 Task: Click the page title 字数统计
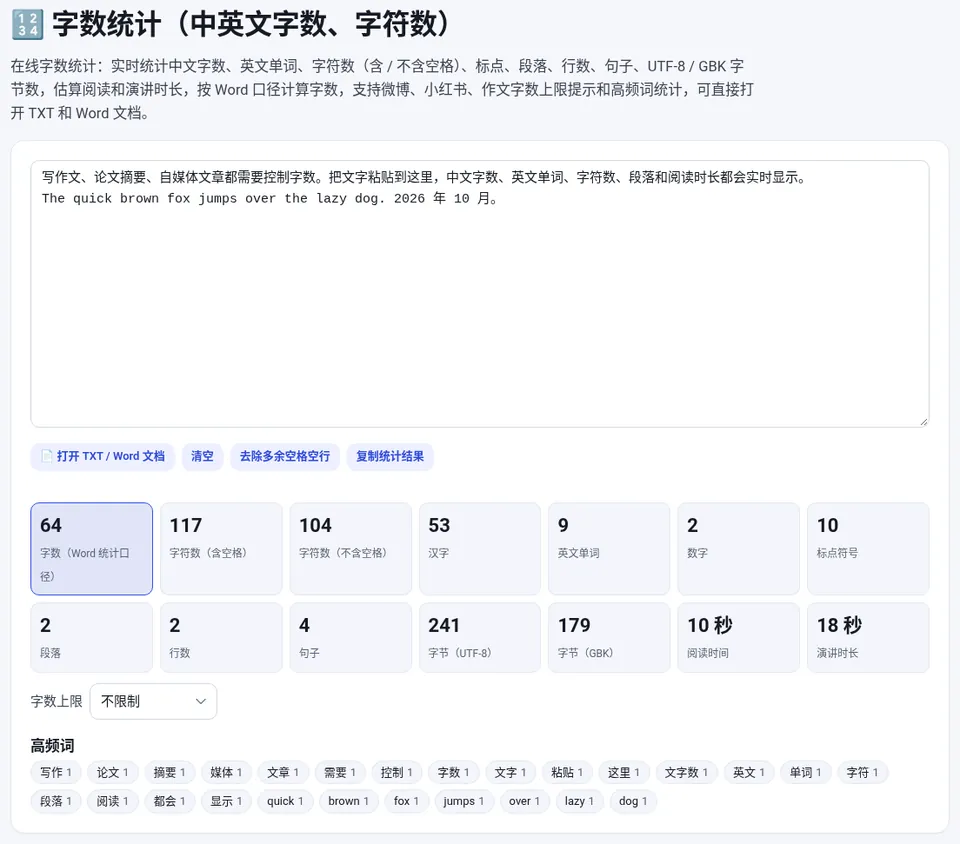pos(252,24)
